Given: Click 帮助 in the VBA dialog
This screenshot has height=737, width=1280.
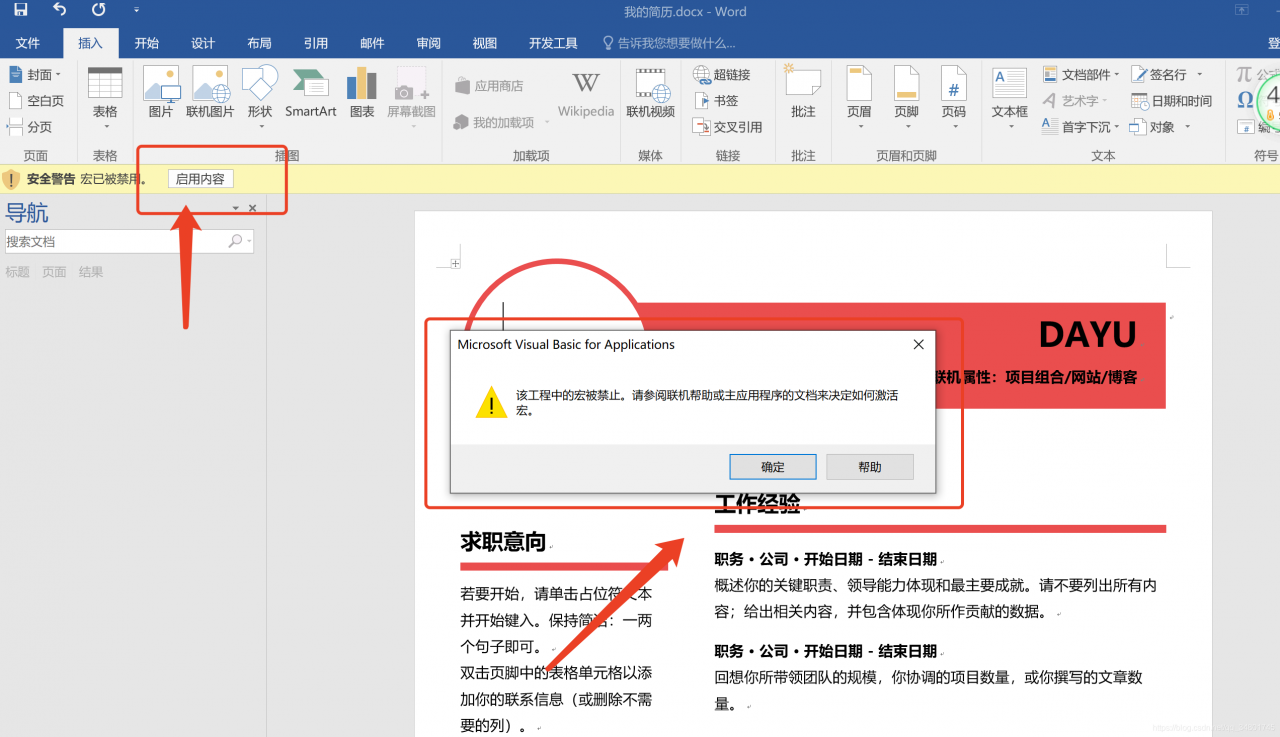Looking at the screenshot, I should click(870, 467).
